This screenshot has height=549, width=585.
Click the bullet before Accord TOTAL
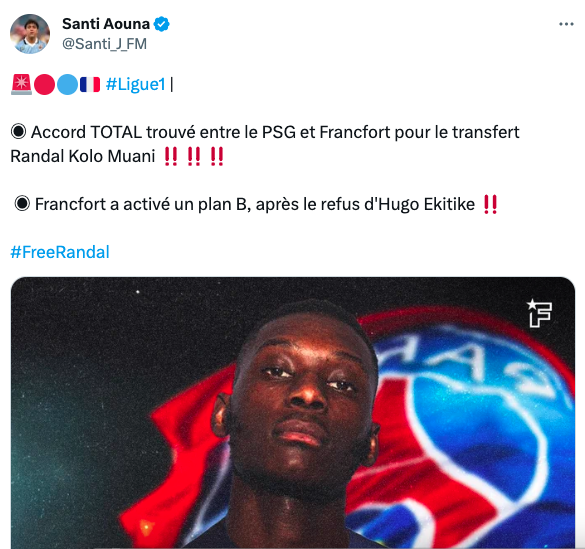pyautogui.click(x=19, y=132)
